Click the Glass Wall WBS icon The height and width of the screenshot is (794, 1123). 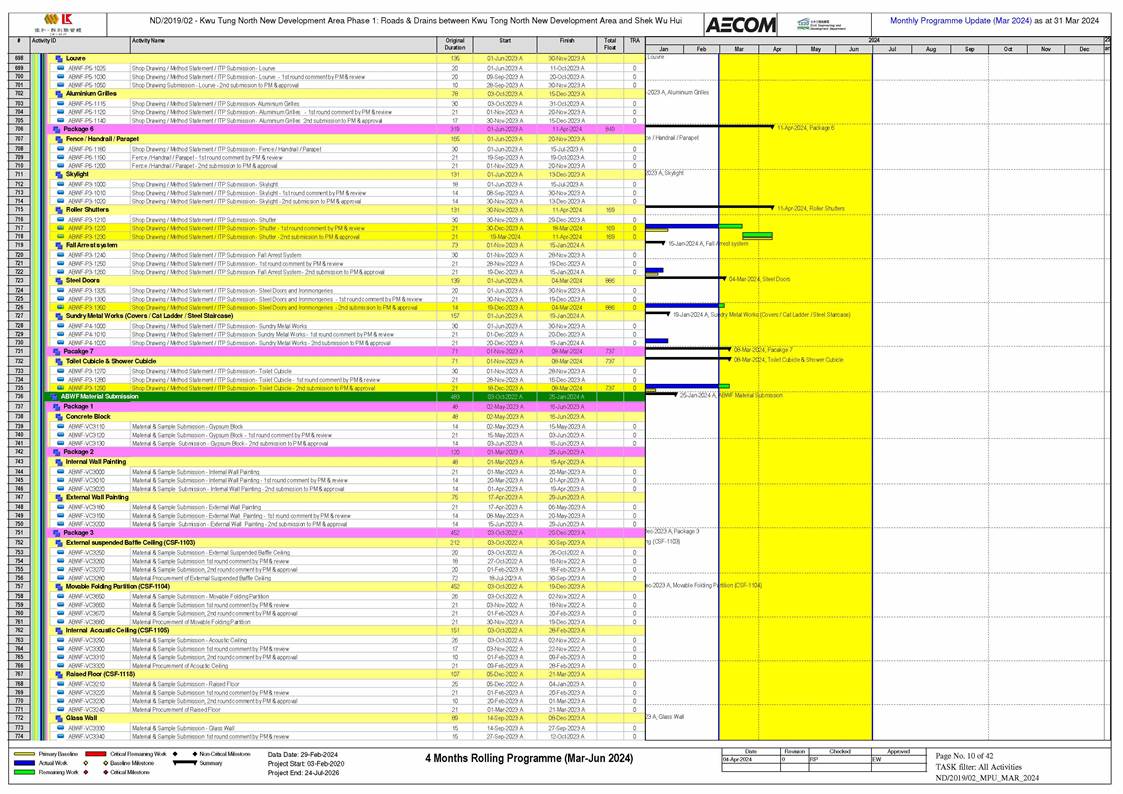tap(59, 718)
